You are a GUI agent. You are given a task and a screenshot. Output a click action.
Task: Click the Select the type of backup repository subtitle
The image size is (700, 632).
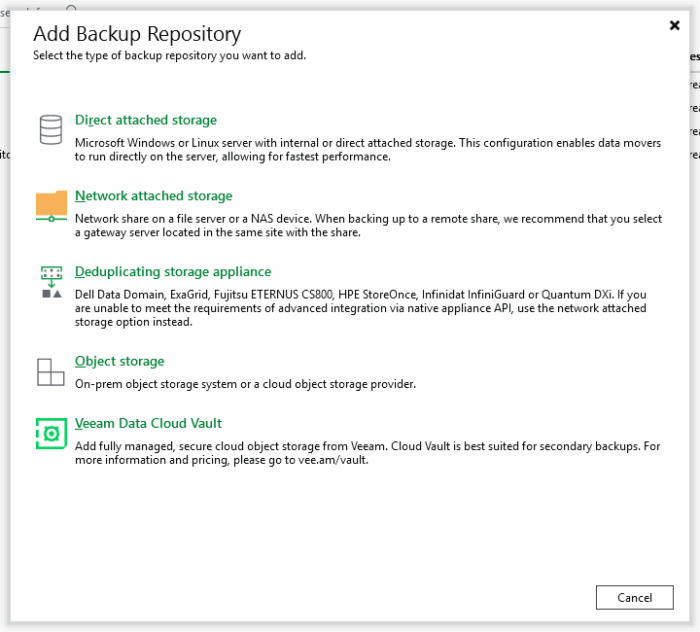pyautogui.click(x=169, y=56)
